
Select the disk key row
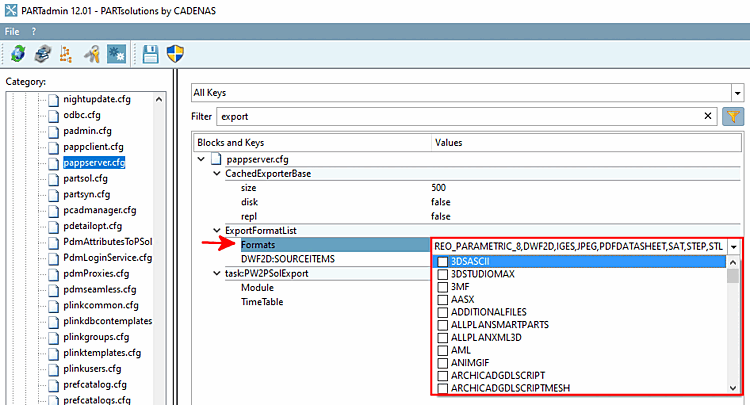pyautogui.click(x=249, y=202)
